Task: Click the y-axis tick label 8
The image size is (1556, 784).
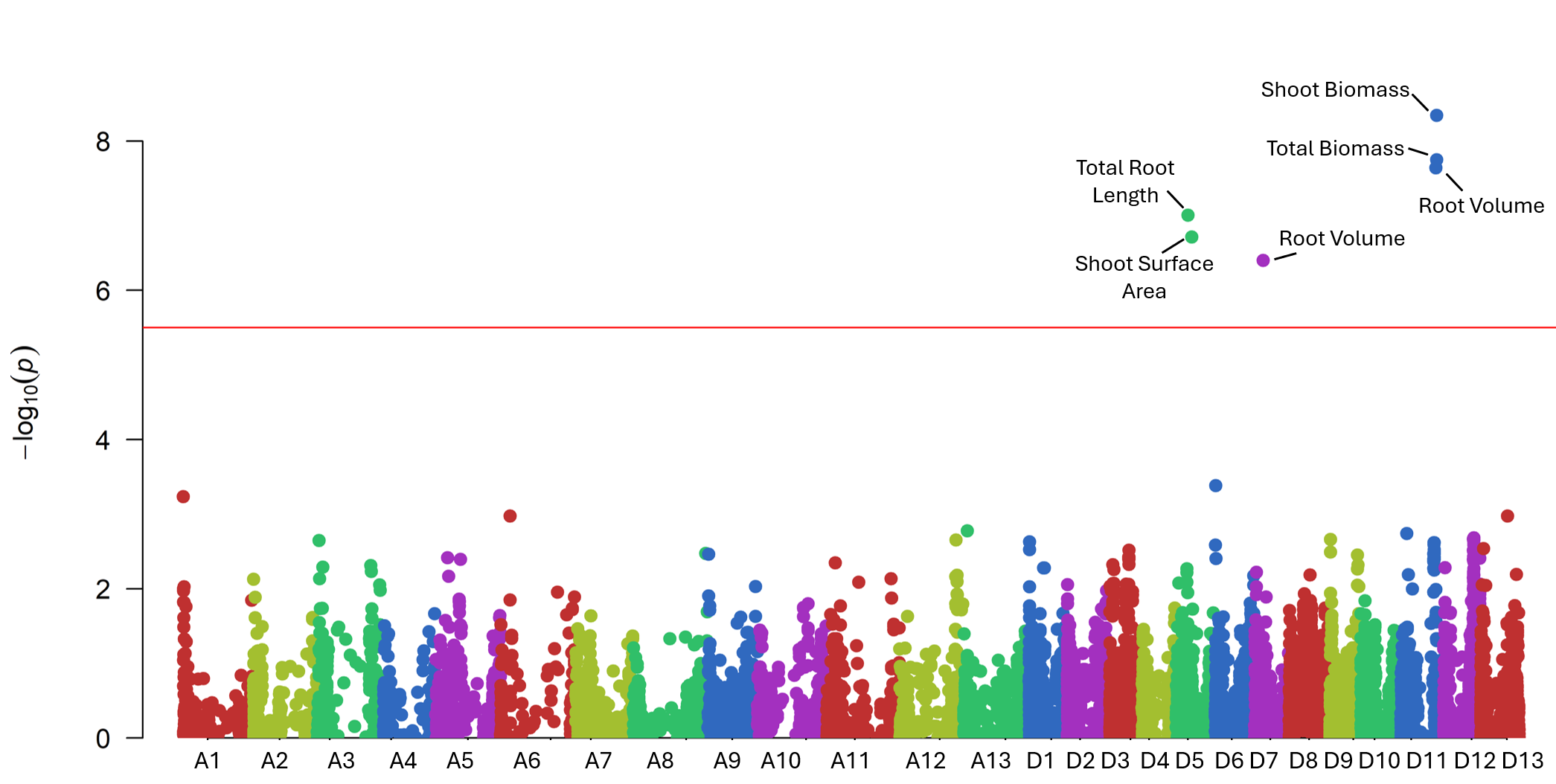Action: [x=103, y=142]
